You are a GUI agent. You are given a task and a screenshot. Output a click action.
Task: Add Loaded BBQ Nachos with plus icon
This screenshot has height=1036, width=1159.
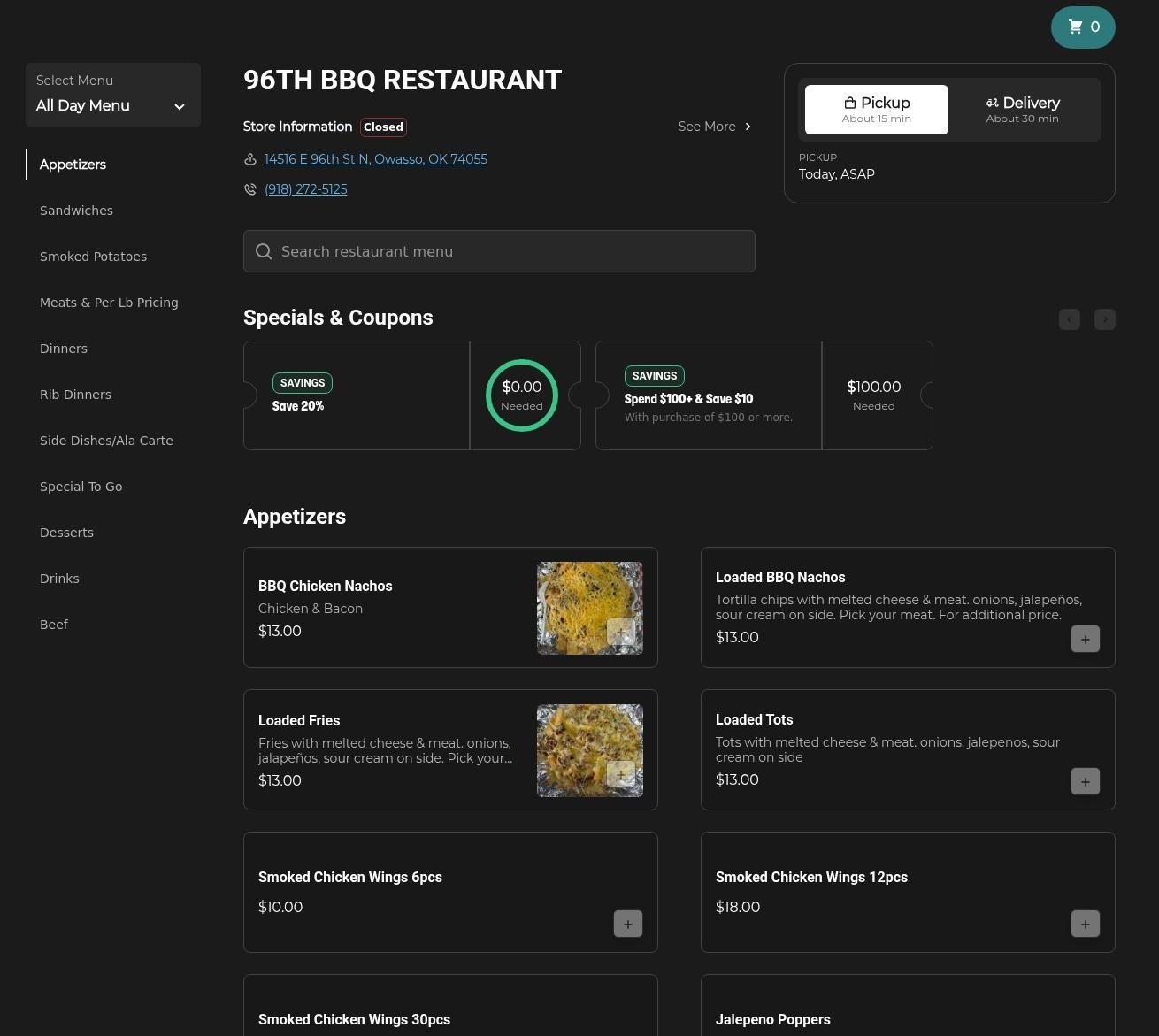(x=1085, y=639)
